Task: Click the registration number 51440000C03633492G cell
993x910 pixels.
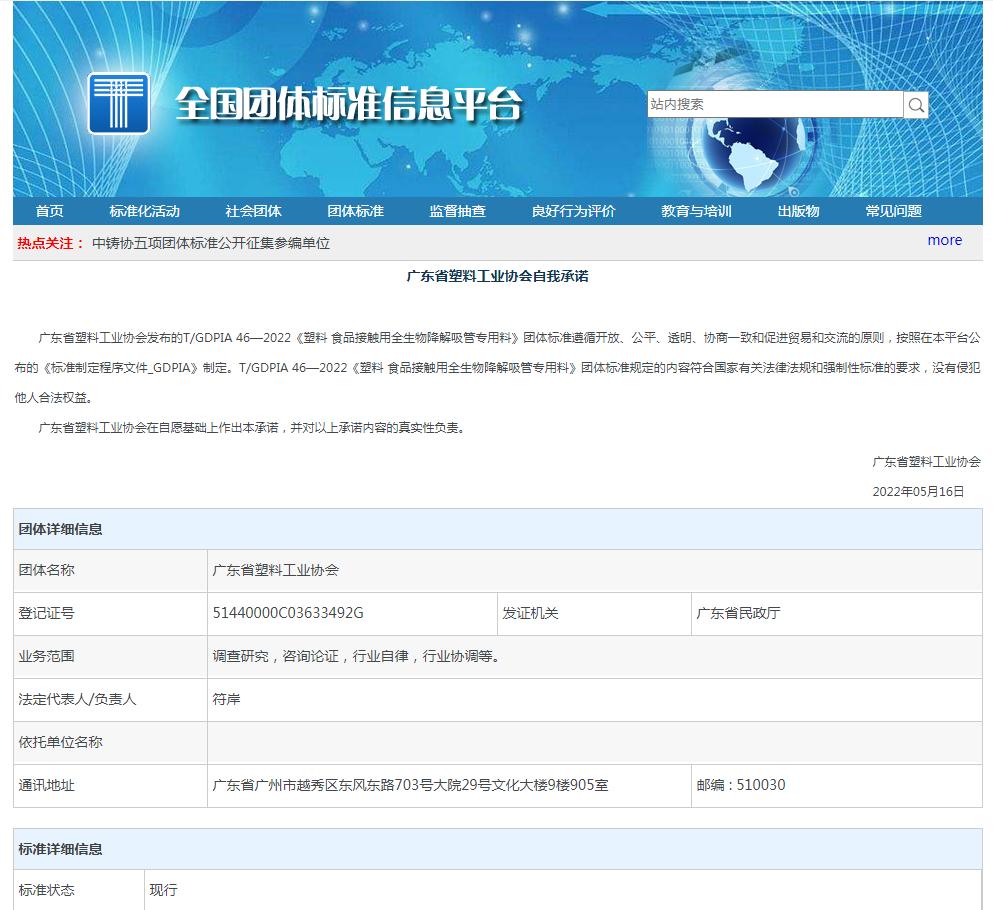Action: click(x=288, y=613)
